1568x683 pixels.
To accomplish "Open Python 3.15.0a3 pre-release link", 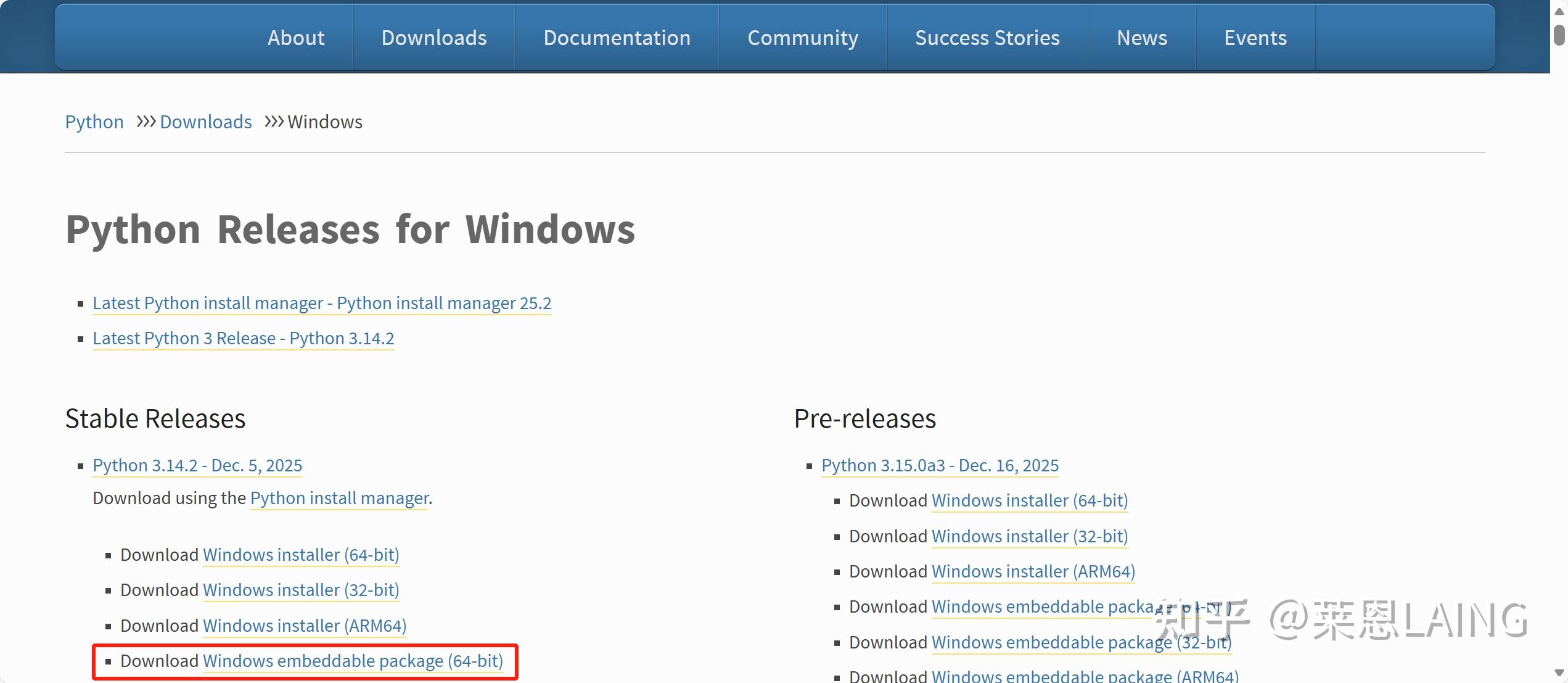I will (x=940, y=466).
